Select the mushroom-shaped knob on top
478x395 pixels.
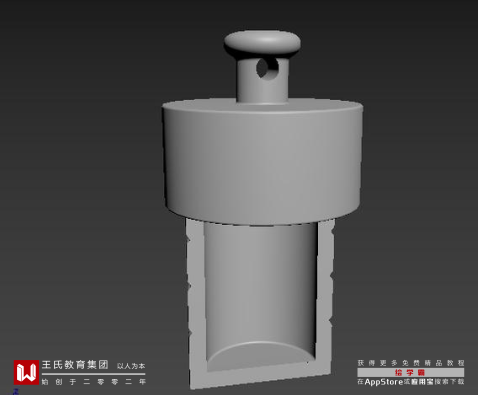pos(262,43)
